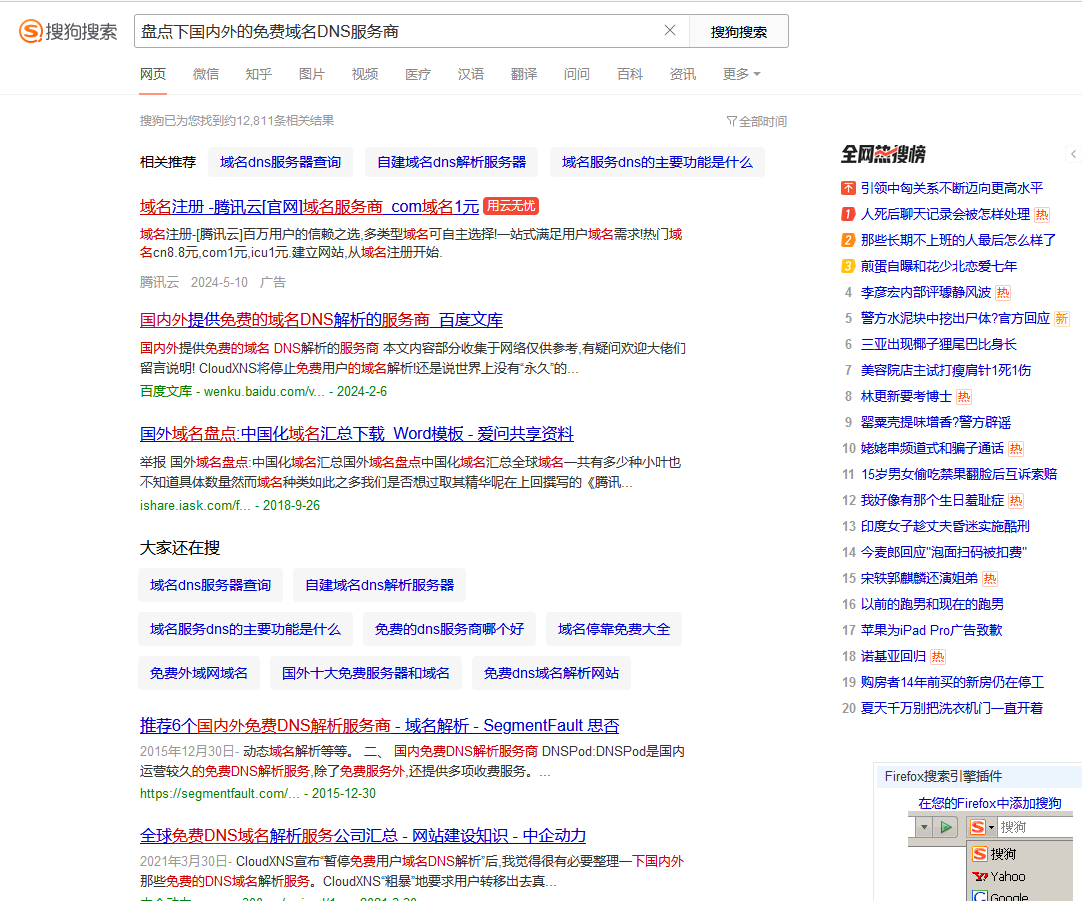Click the green play arrow in Firefox plugin image
This screenshot has height=901, width=1082.
pos(946,826)
